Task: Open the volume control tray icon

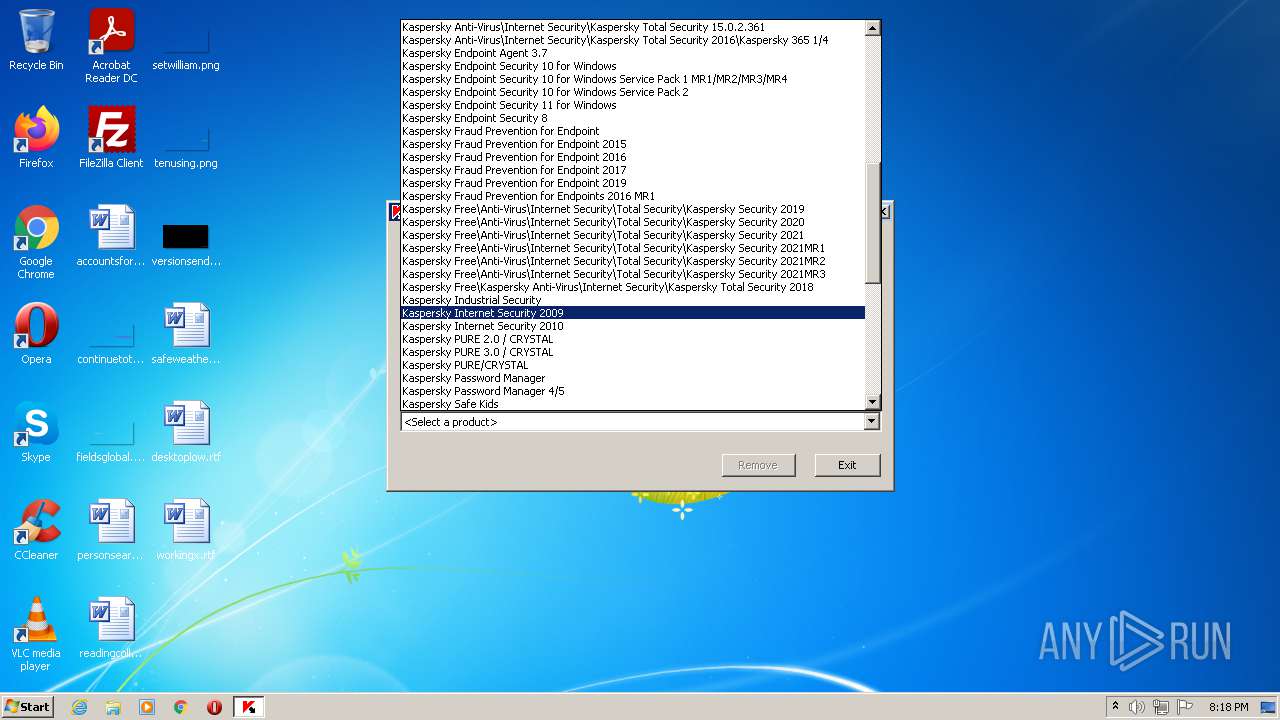Action: tap(1137, 707)
